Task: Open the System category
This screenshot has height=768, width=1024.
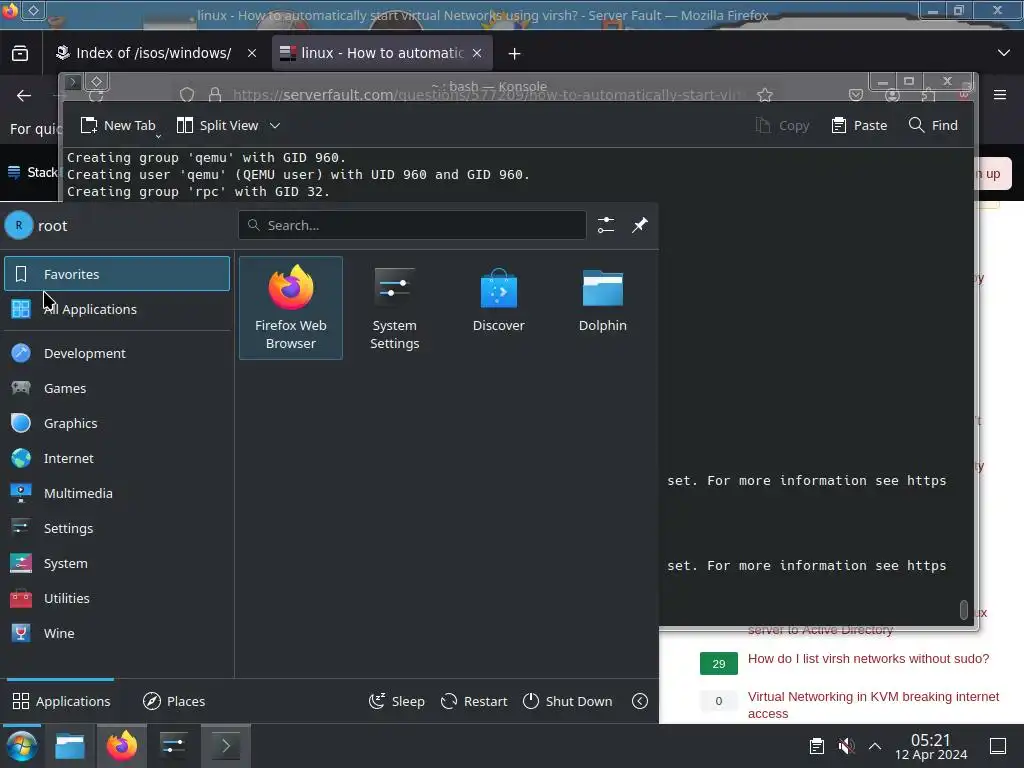Action: (117, 563)
